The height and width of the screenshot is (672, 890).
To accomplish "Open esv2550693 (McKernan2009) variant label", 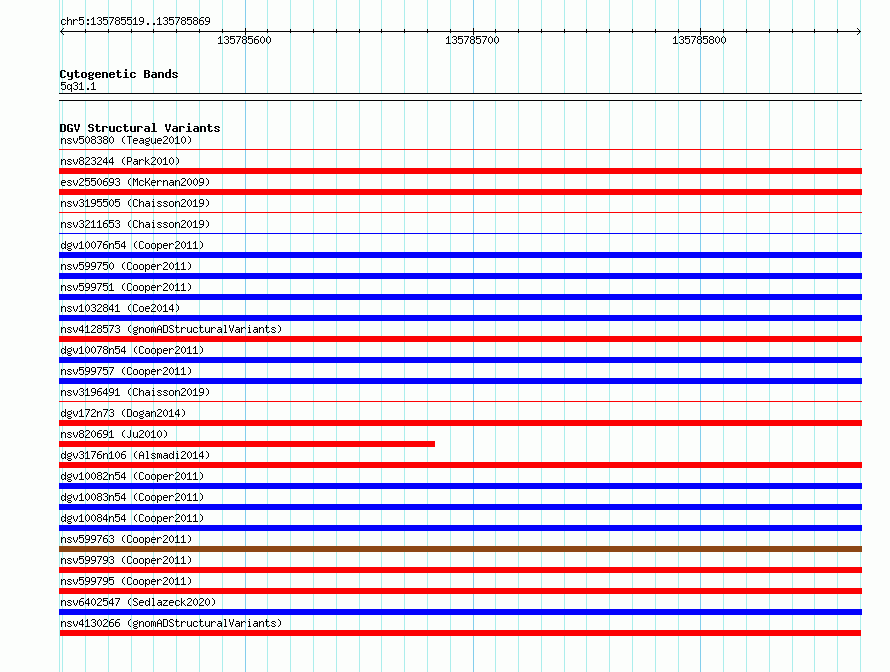I will tap(135, 182).
